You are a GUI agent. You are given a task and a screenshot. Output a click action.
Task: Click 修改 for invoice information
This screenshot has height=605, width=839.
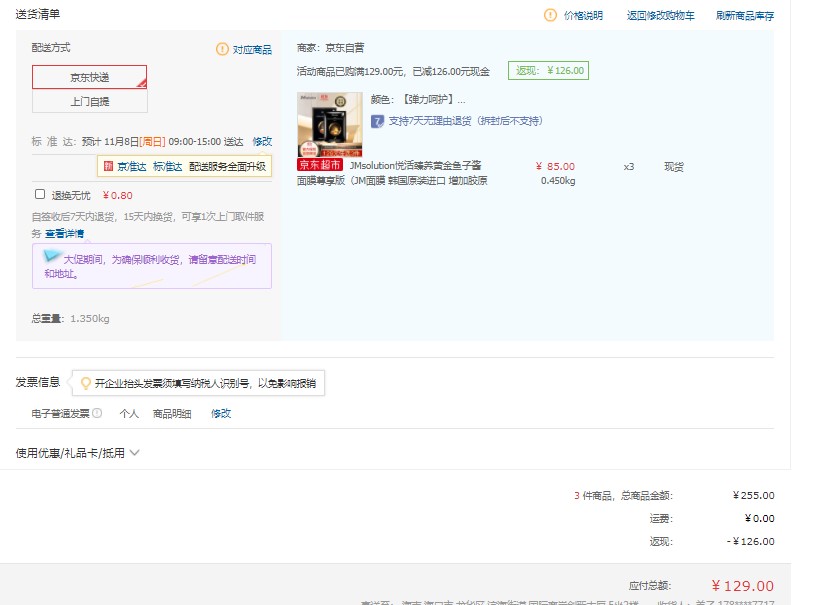[x=221, y=413]
